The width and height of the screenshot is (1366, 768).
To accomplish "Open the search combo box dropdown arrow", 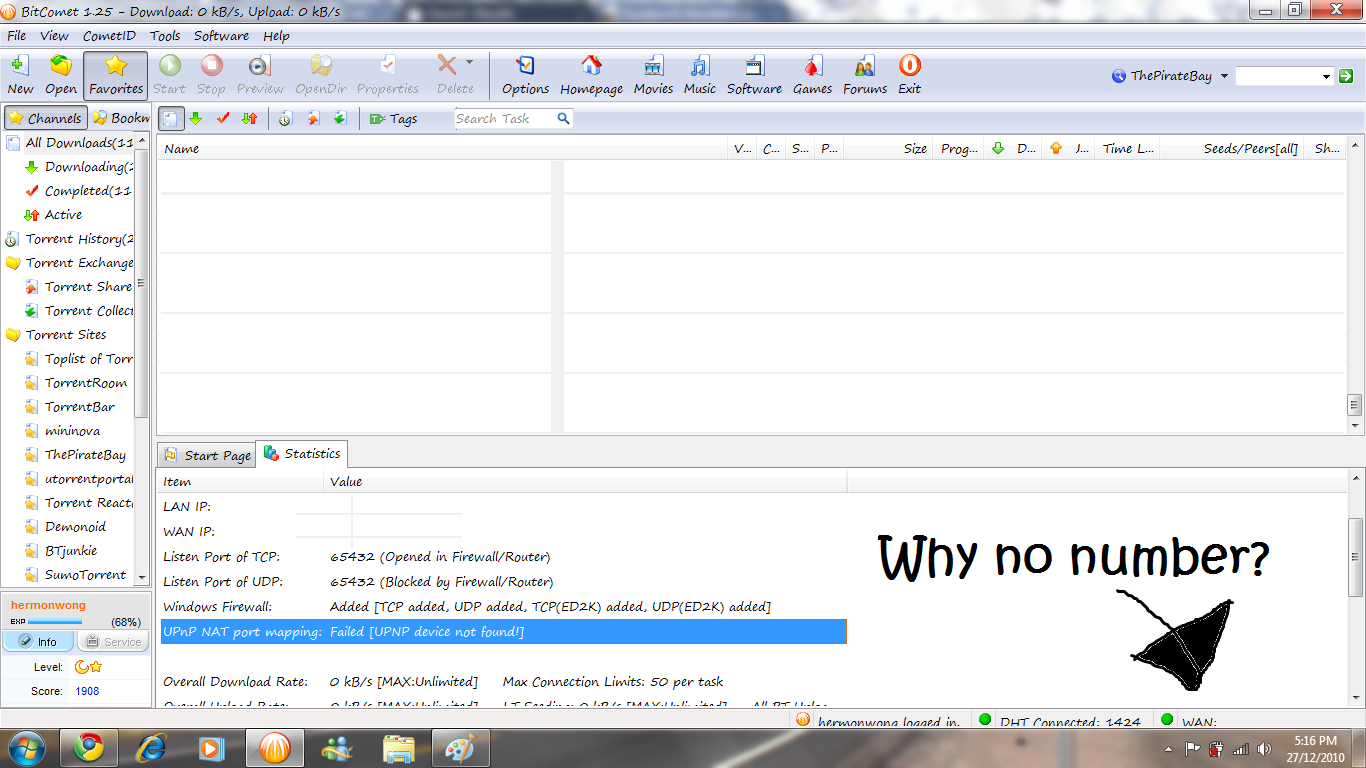I will coord(1327,76).
